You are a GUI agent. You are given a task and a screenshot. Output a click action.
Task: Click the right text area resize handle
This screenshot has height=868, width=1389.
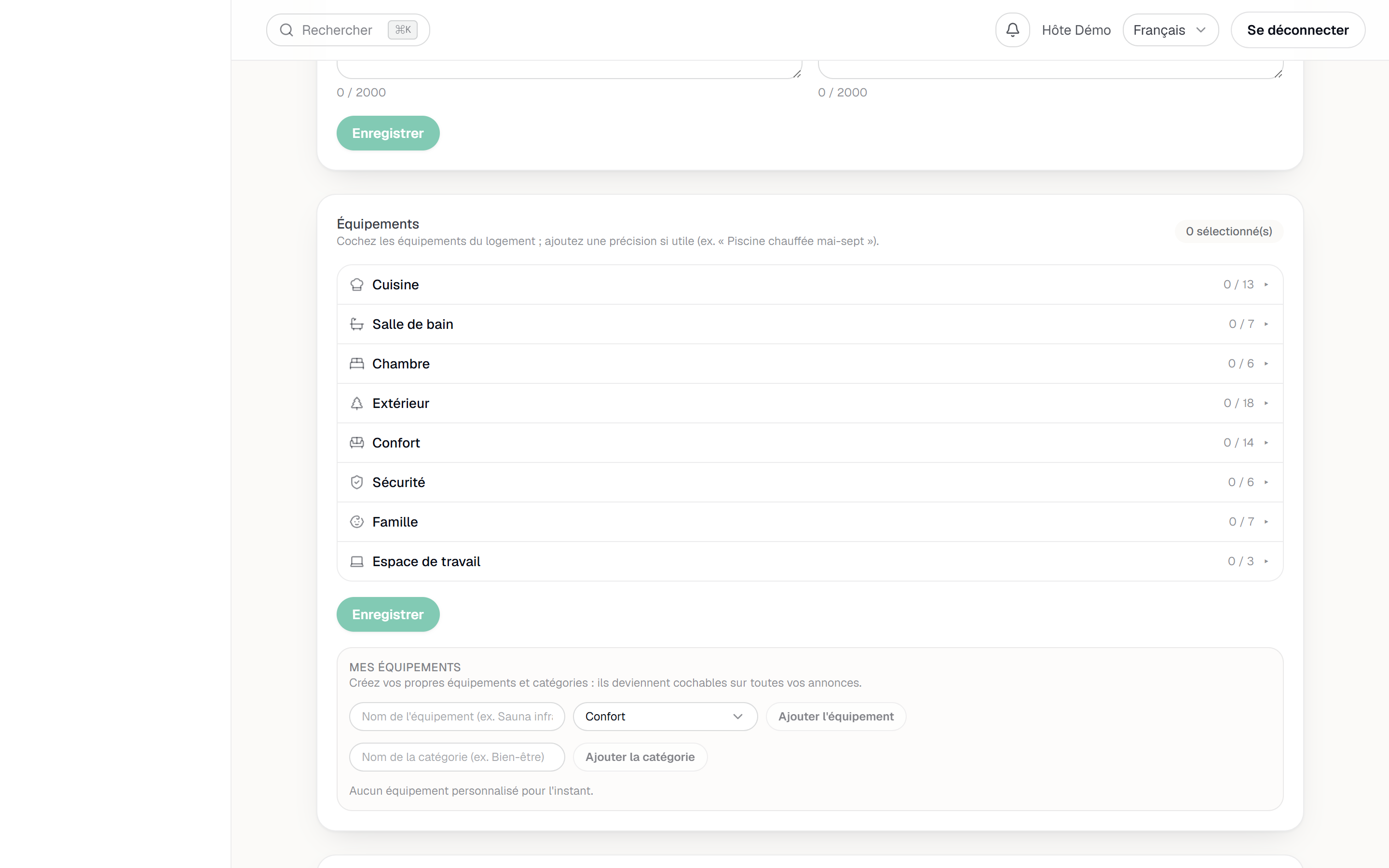(1278, 73)
